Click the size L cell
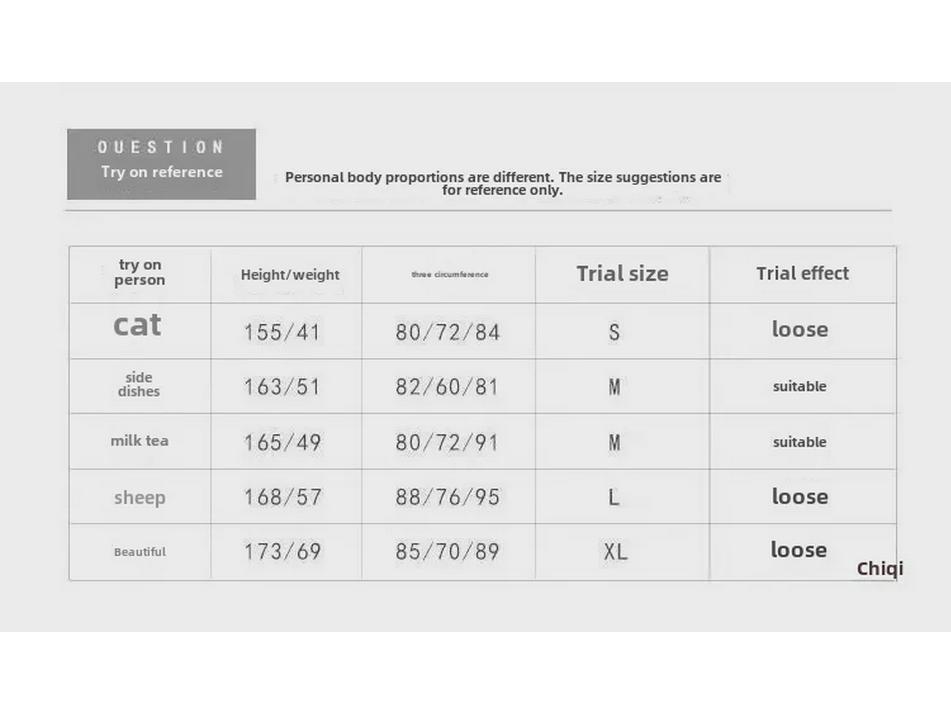This screenshot has width=951, height=714. pyautogui.click(x=614, y=497)
